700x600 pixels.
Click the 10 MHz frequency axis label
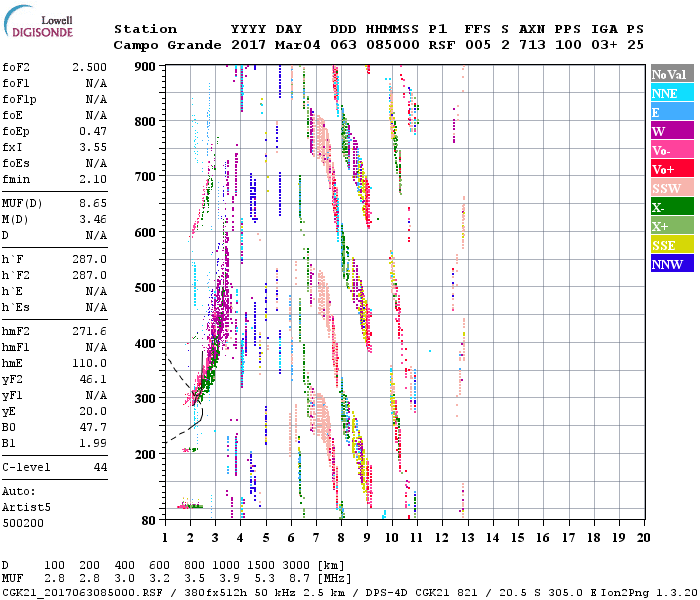coord(392,538)
